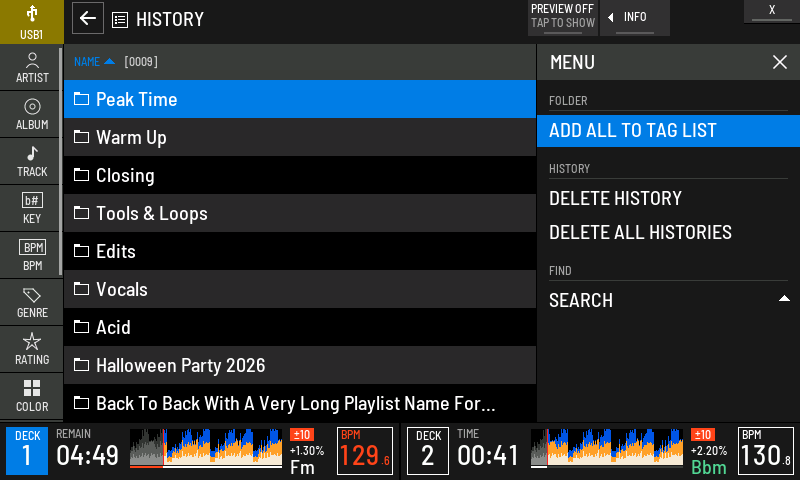Click the Vocals folder icon
Viewport: 800px width, 480px height.
(x=81, y=289)
